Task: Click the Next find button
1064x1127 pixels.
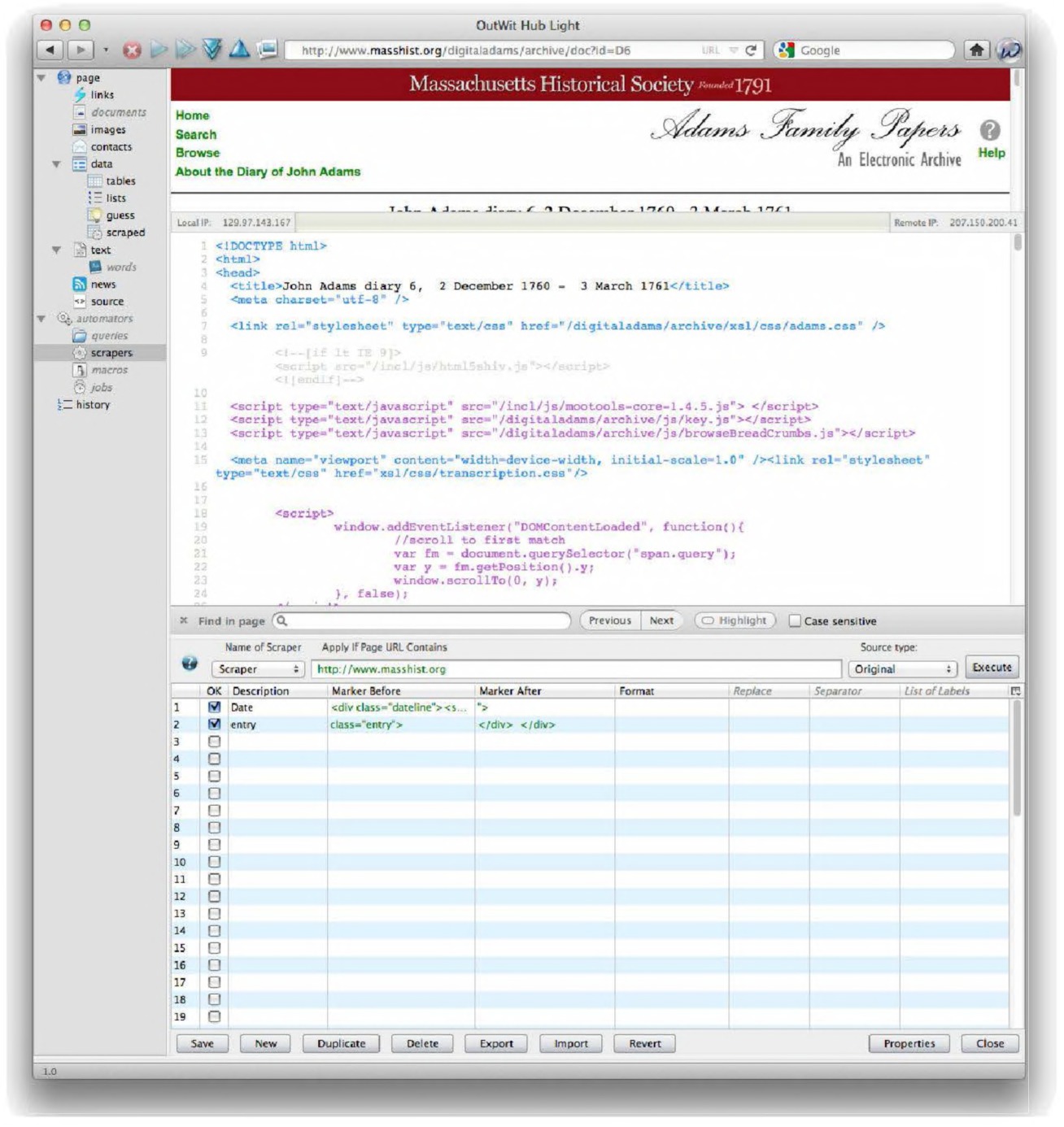Action: (x=661, y=620)
